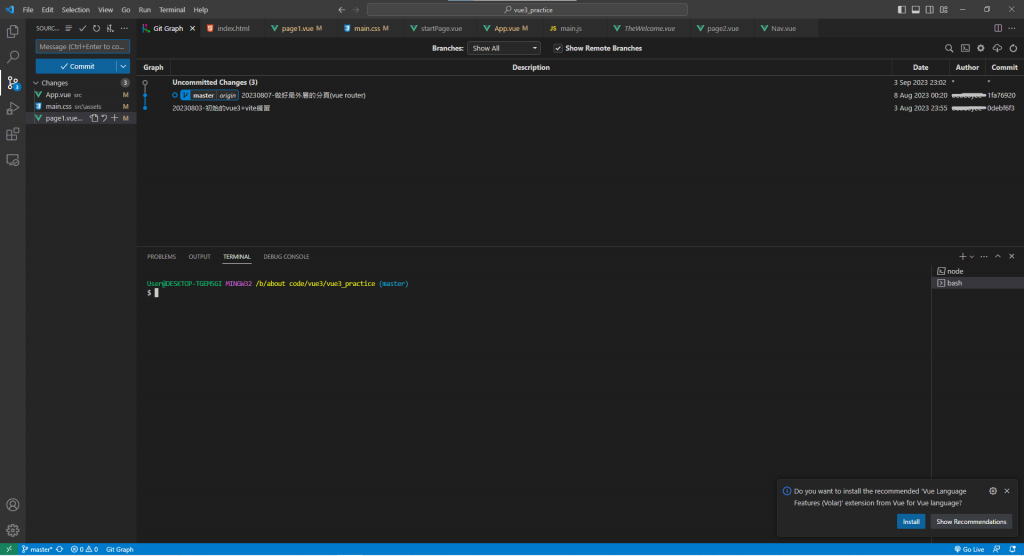Select Uncommitted Changes (3) row
The height and width of the screenshot is (556, 1024).
coord(580,82)
